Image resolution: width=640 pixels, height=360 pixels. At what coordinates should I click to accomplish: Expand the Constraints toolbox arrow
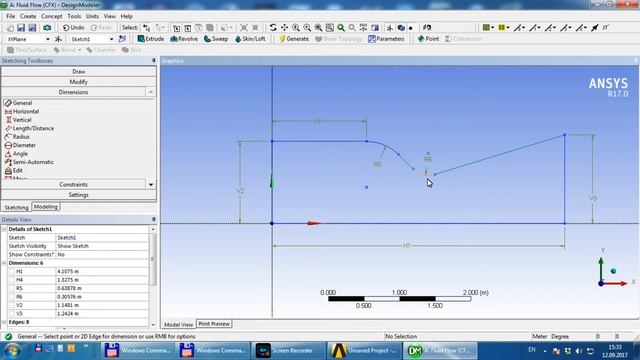click(151, 184)
